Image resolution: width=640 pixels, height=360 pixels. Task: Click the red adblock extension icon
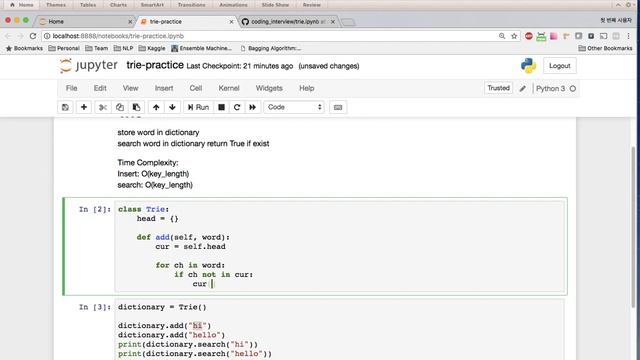529,36
